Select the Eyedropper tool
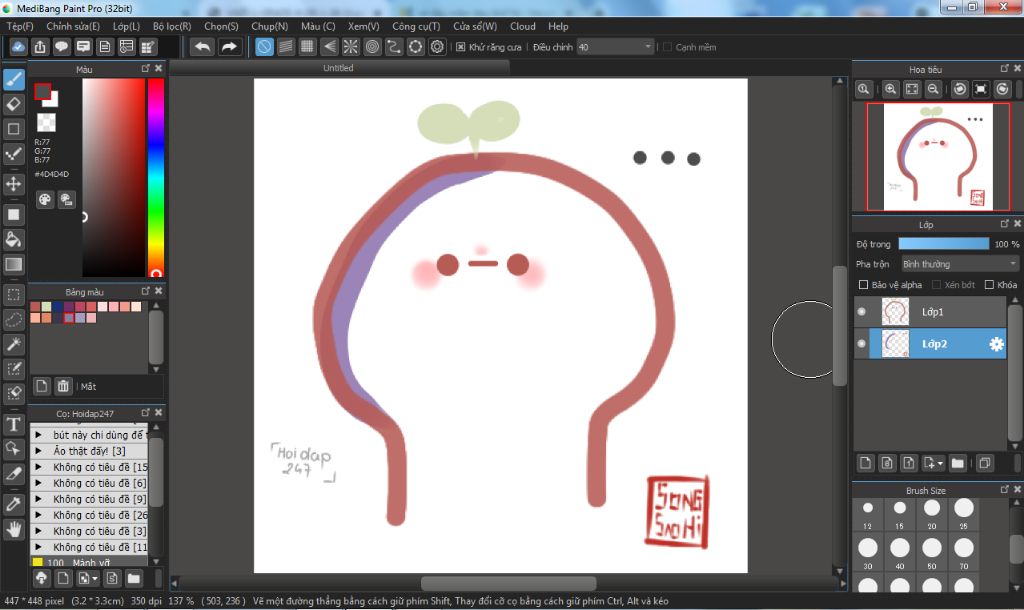 14,504
